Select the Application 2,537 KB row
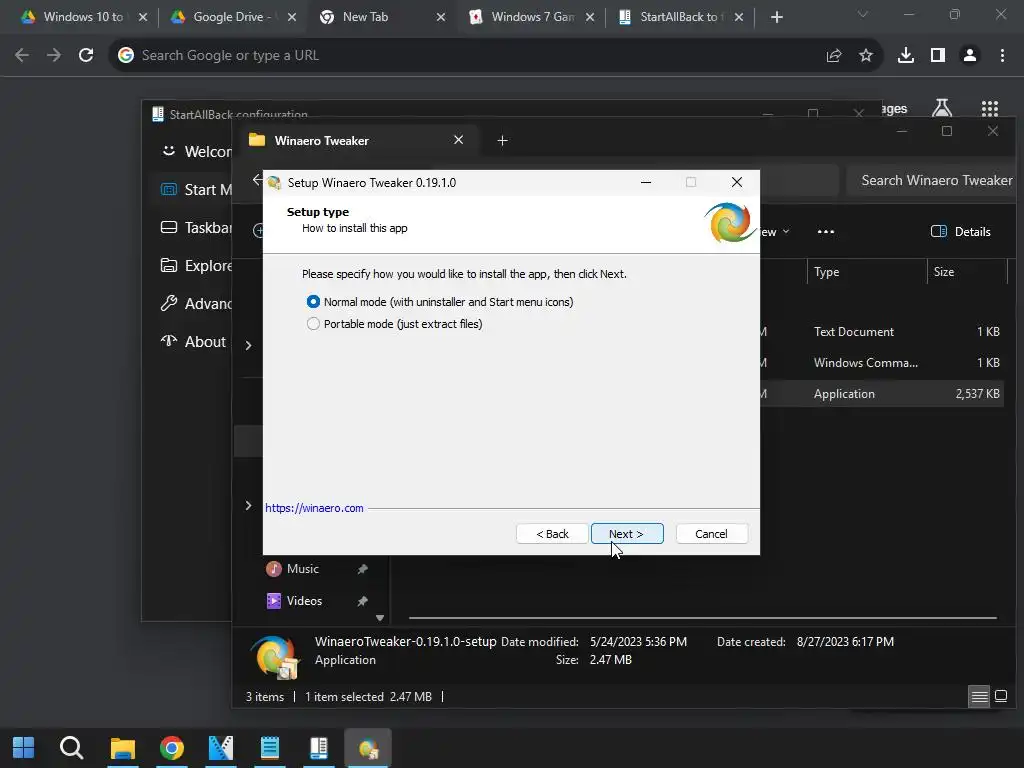 [x=882, y=394]
